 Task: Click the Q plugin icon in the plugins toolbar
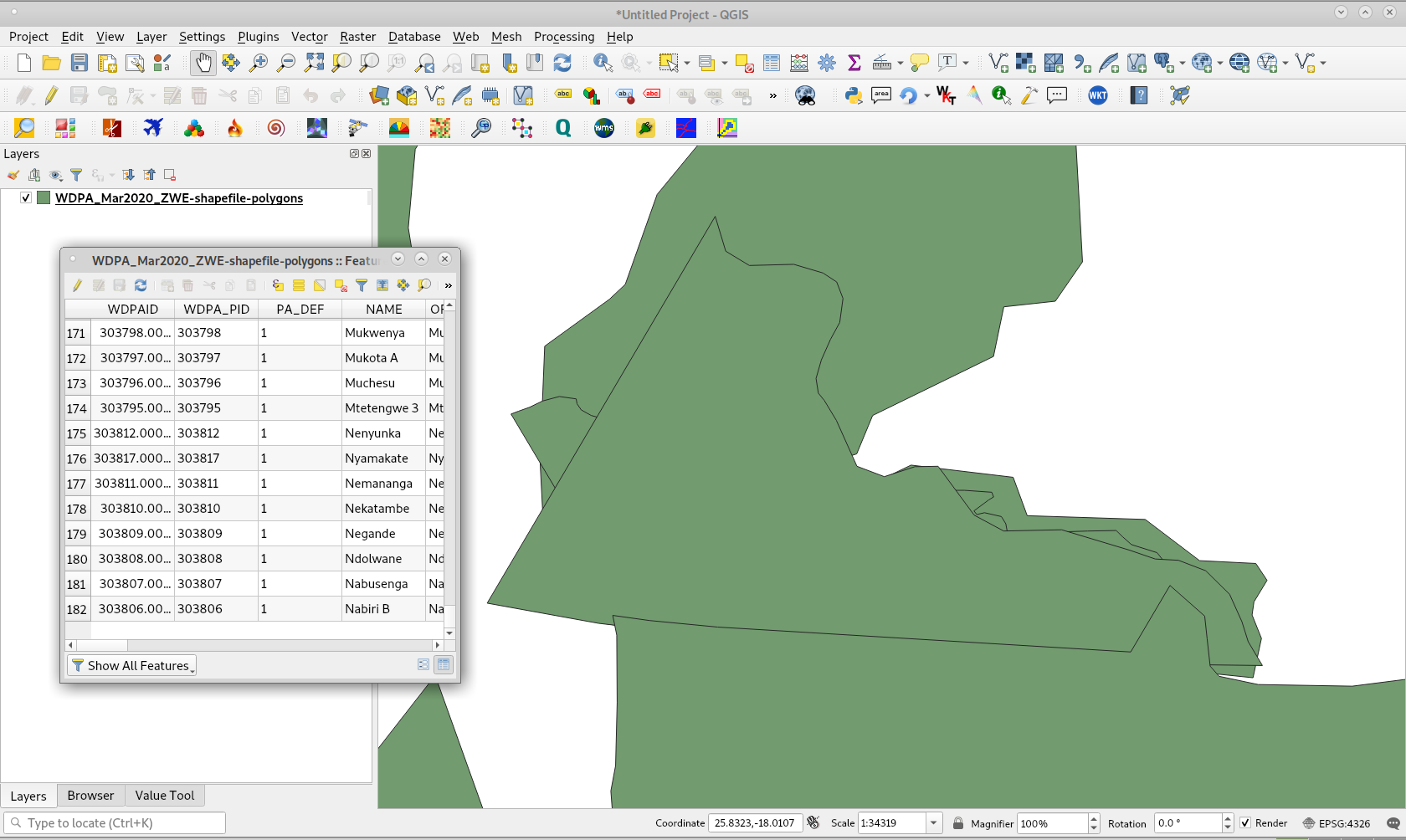(563, 128)
